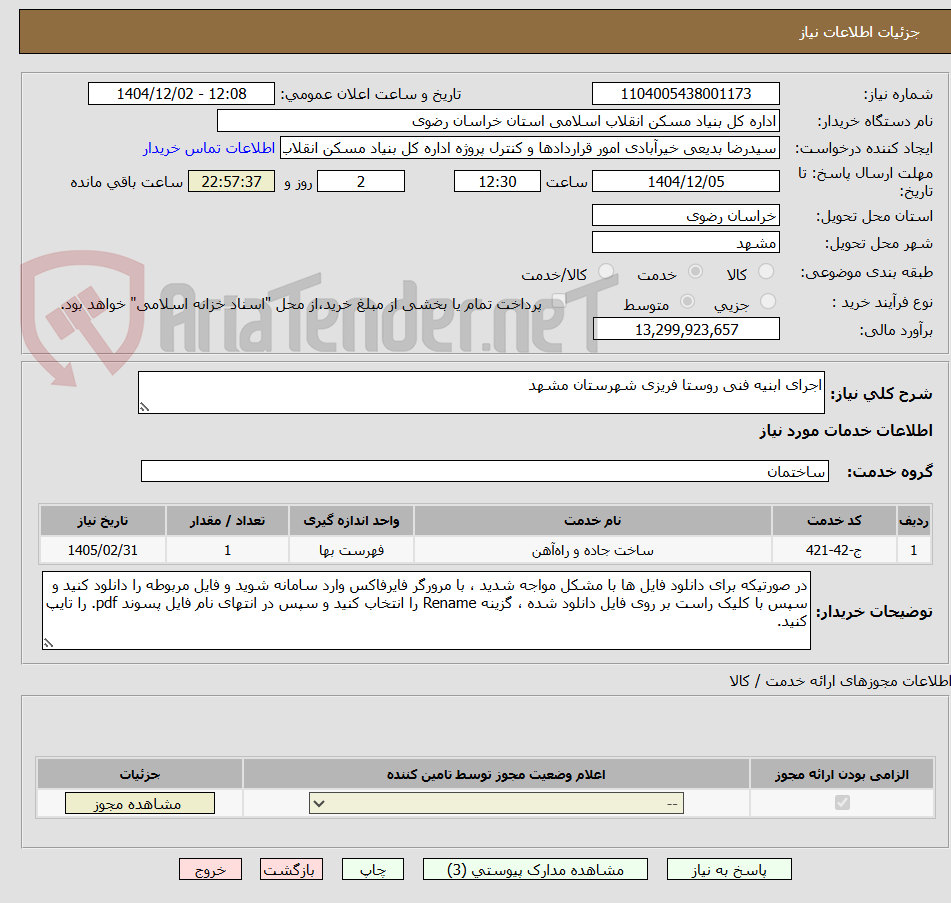This screenshot has width=951, height=903.
Task: Select the متوسط purchase type radio
Action: 687,301
